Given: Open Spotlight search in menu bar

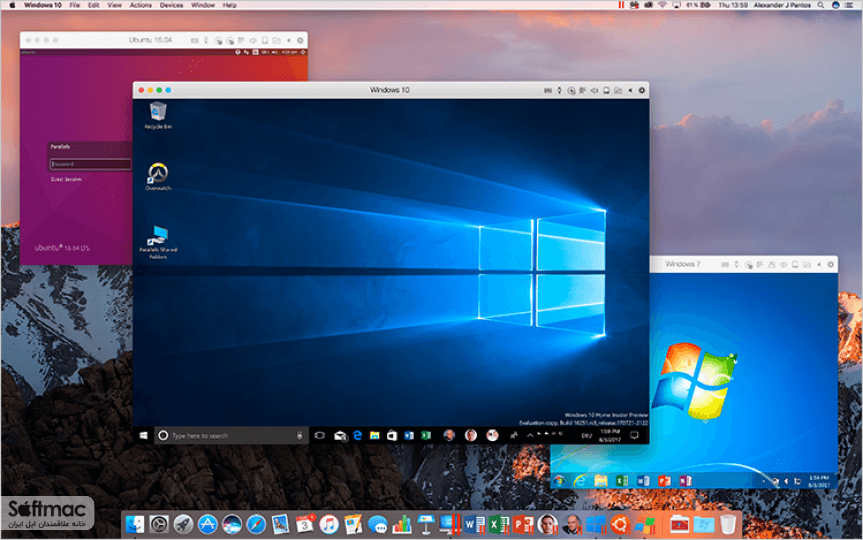Looking at the screenshot, I should tap(821, 5).
